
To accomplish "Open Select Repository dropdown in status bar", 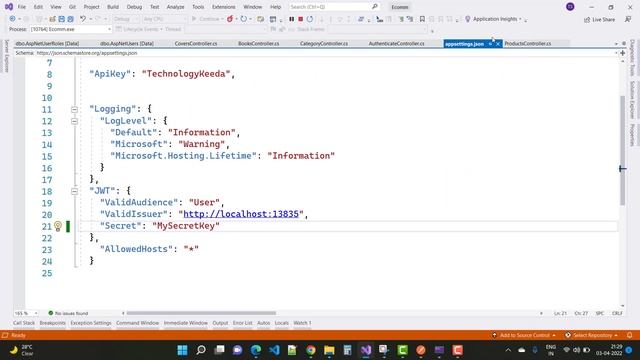I will coord(591,335).
